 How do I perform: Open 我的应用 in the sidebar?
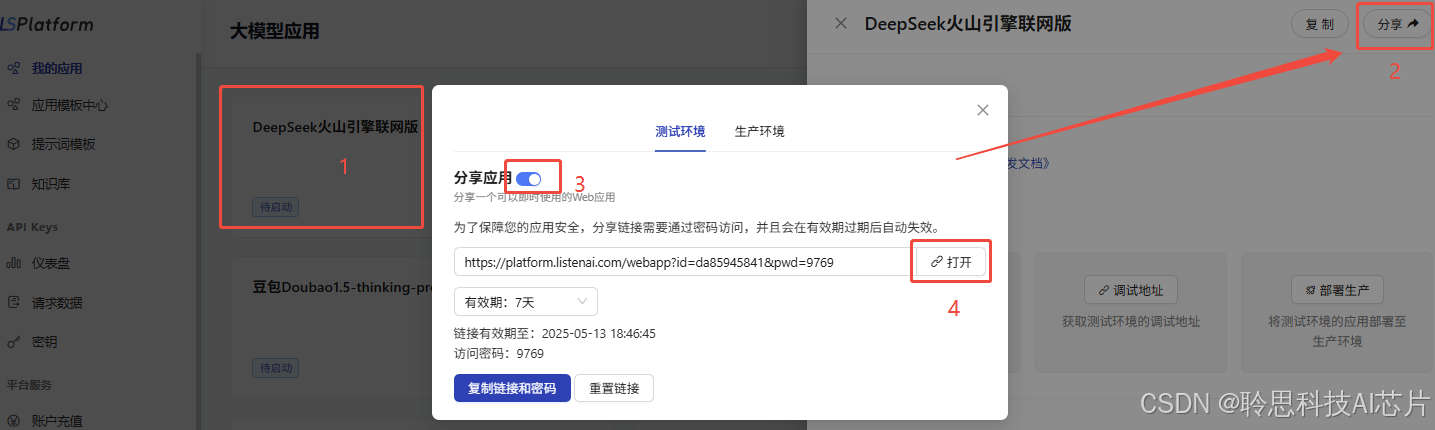(x=57, y=68)
